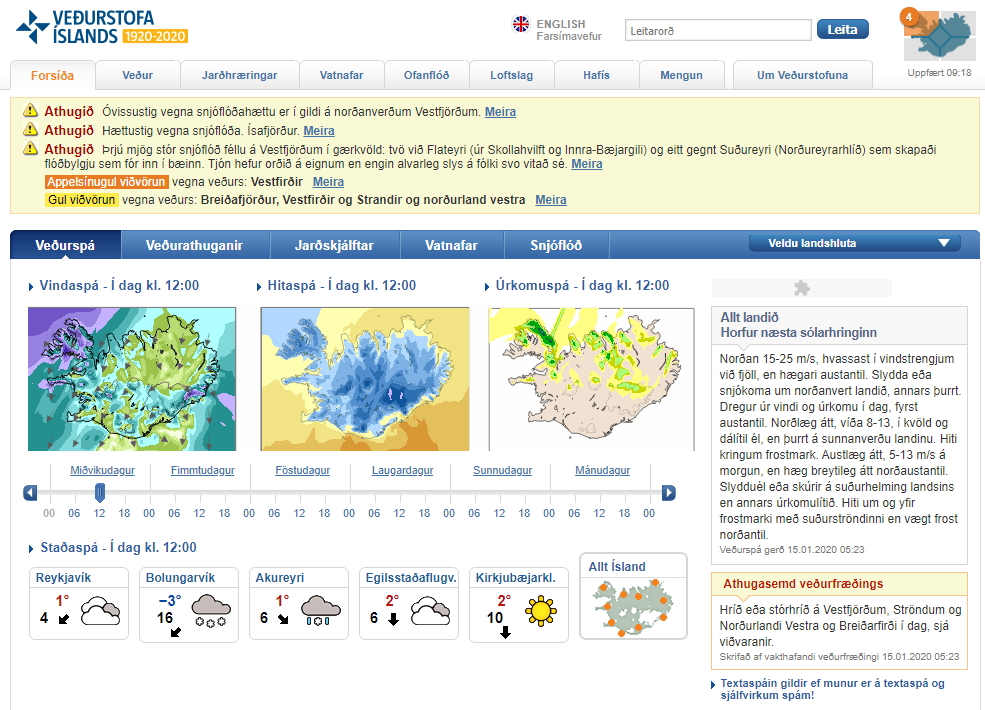
Task: Click the Bolungarvík snow cloud icon
Action: pos(210,610)
